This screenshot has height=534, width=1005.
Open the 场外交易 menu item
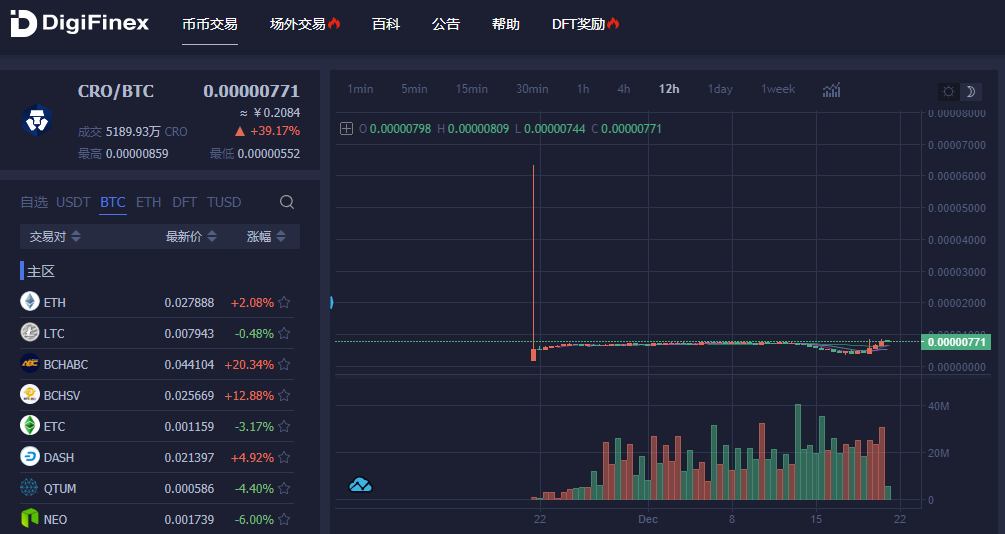[304, 23]
